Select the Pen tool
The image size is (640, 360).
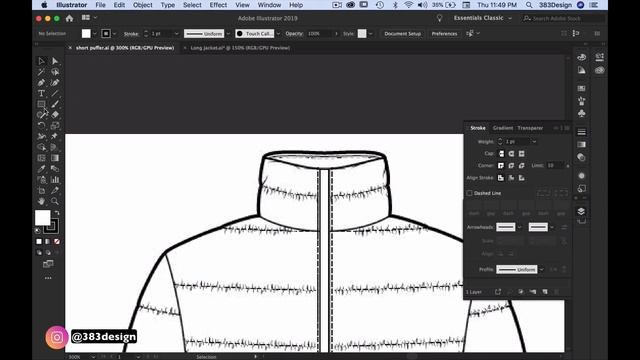point(41,82)
